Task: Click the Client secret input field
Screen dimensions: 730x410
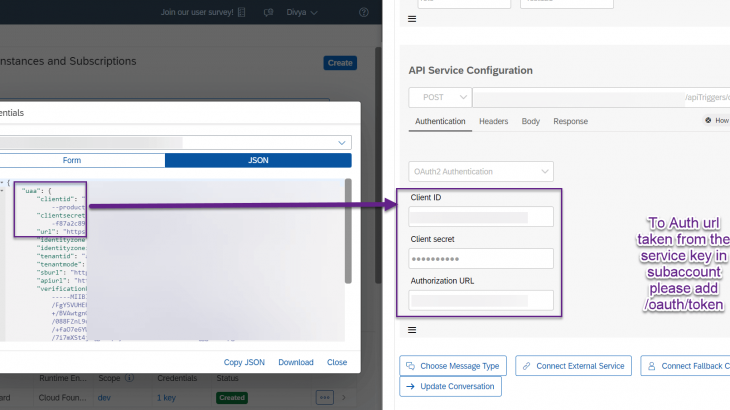Action: 481,259
